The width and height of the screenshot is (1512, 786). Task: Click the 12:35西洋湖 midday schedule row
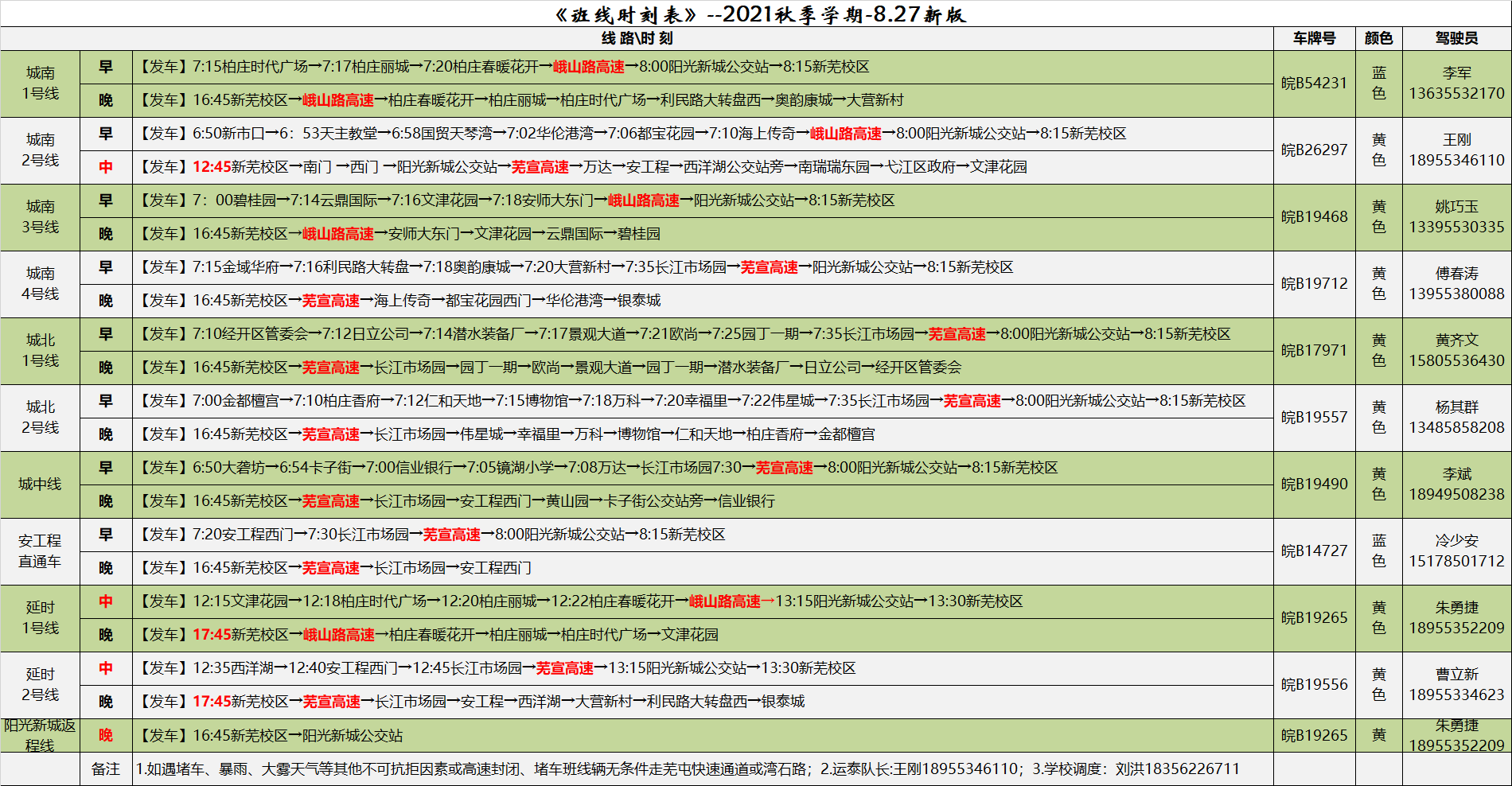pos(703,668)
